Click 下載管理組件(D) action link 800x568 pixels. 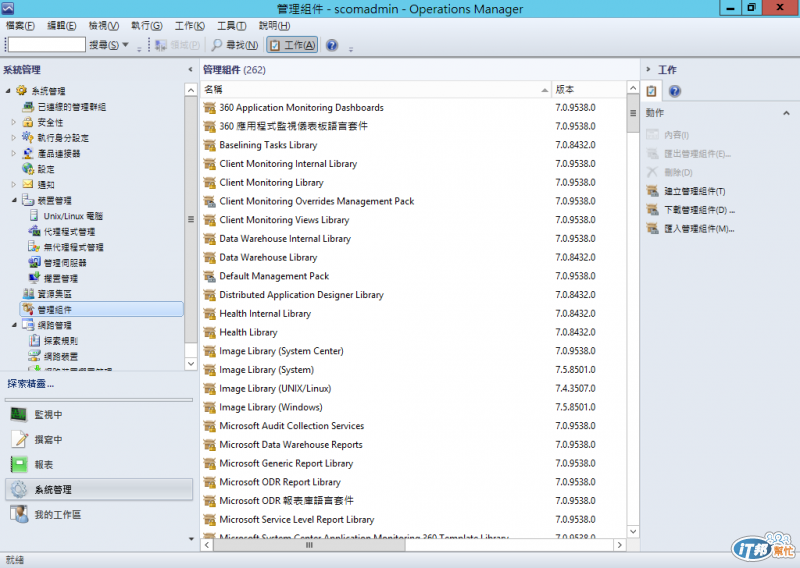[700, 210]
